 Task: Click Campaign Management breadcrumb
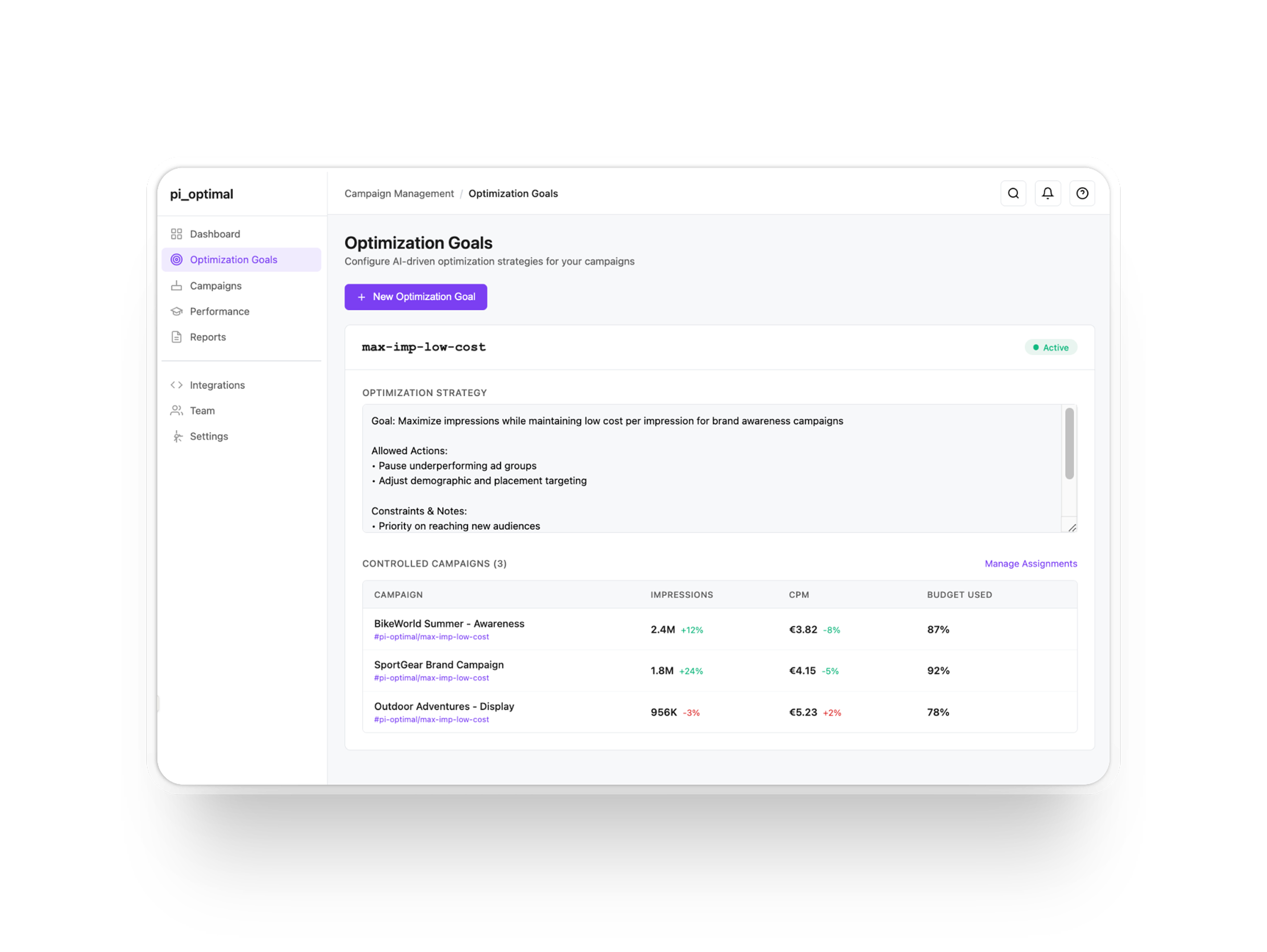399,194
